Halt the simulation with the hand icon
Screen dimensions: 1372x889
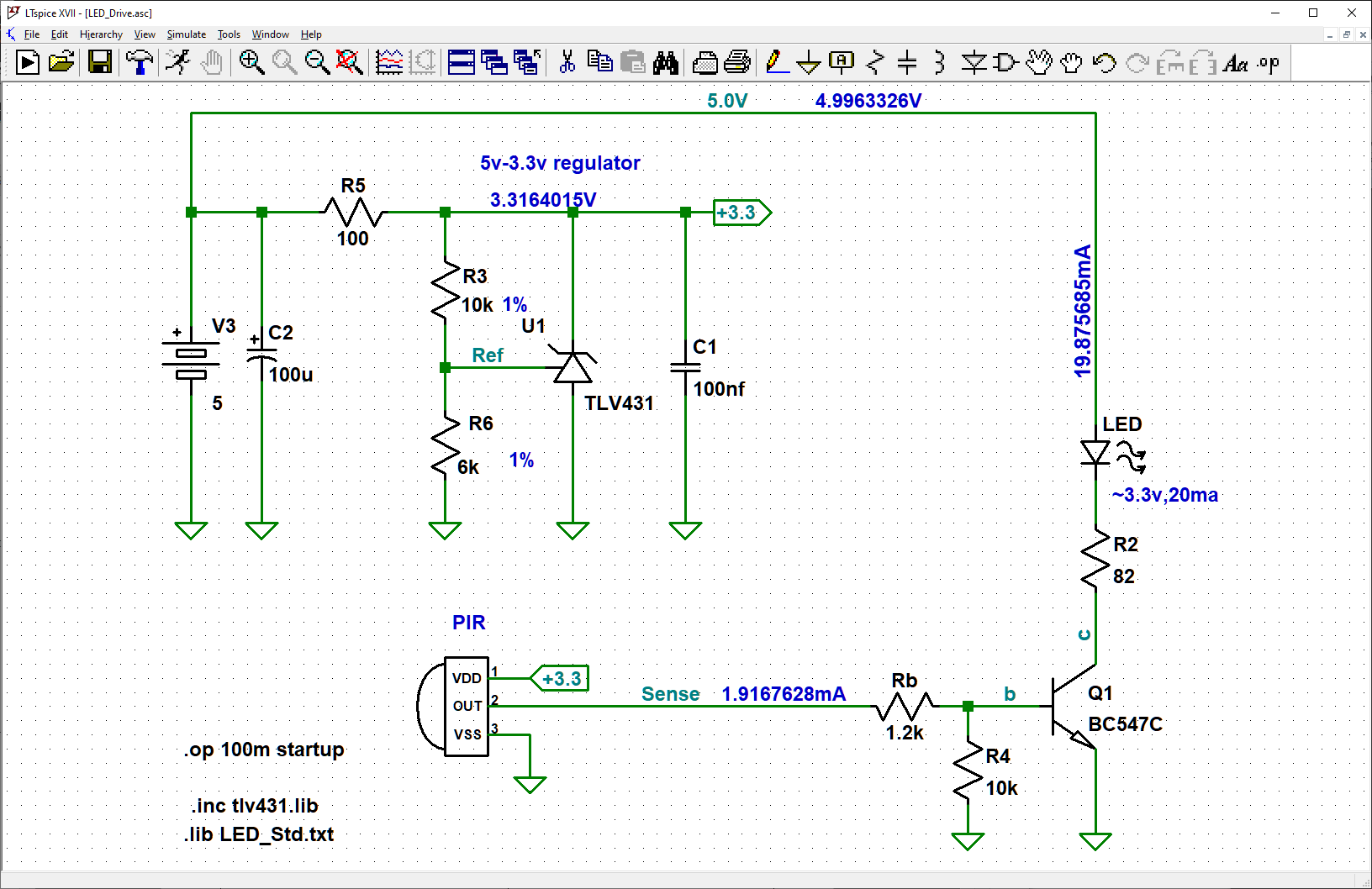212,62
